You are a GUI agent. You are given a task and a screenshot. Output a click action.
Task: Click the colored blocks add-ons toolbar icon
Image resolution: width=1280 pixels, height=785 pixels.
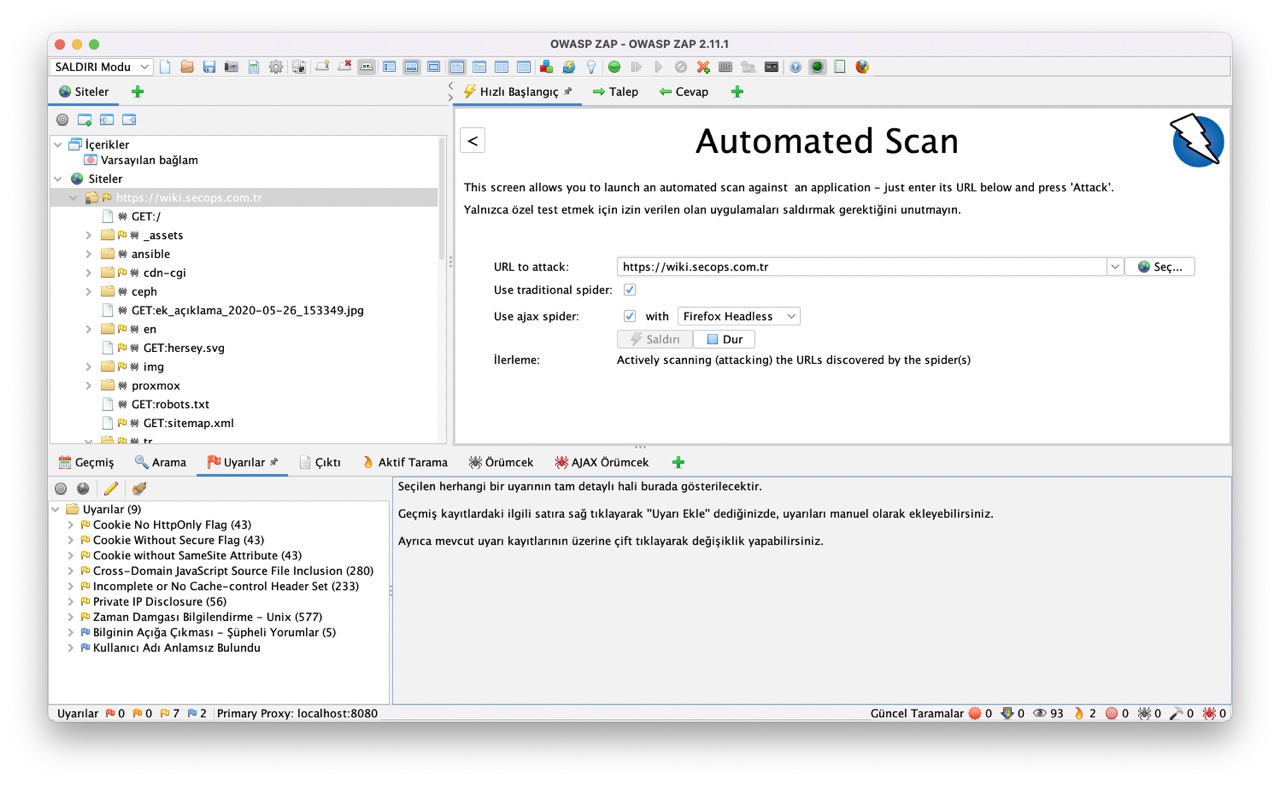[546, 67]
